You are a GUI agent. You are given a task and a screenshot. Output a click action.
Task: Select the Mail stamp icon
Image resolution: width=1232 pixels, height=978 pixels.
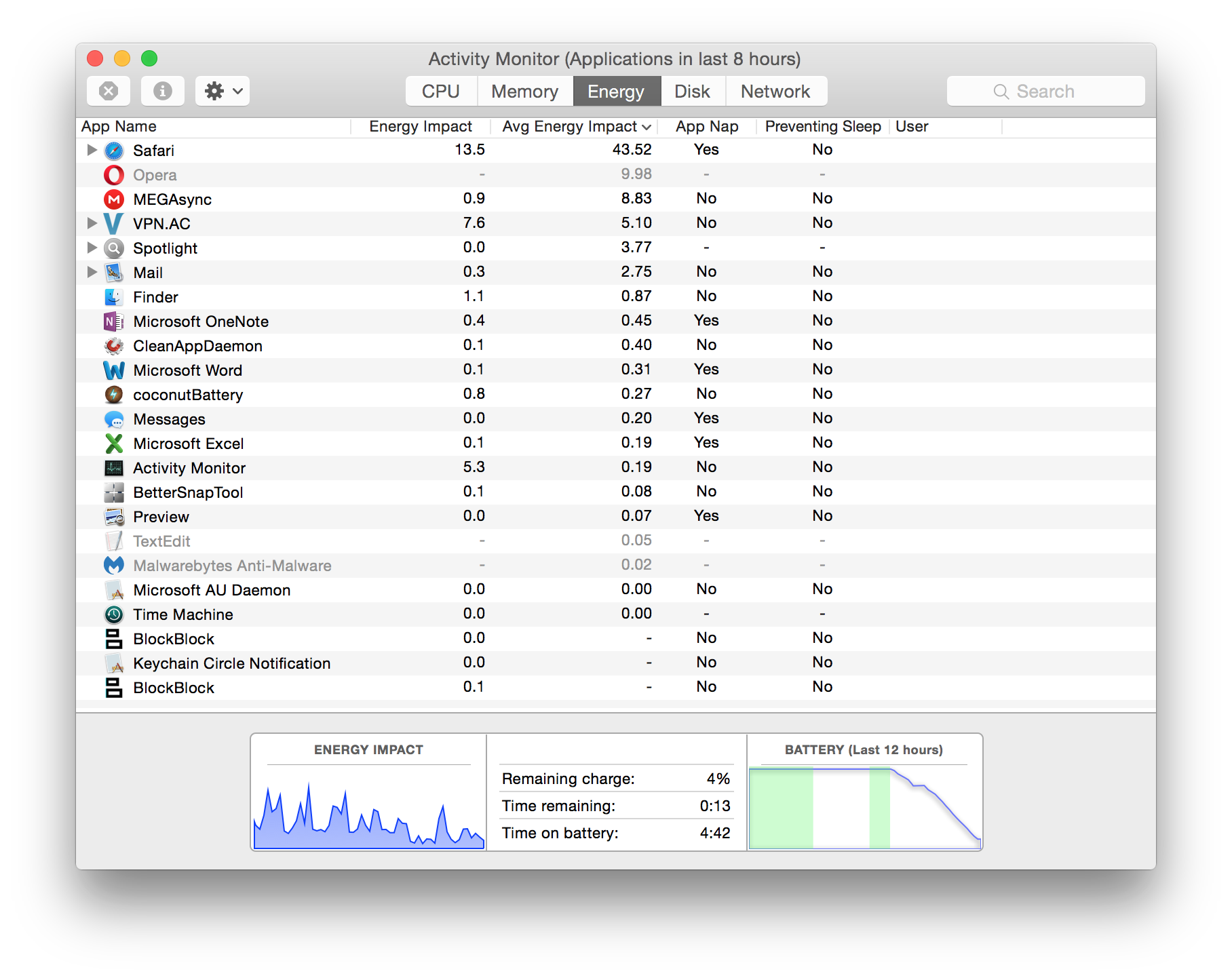[114, 273]
